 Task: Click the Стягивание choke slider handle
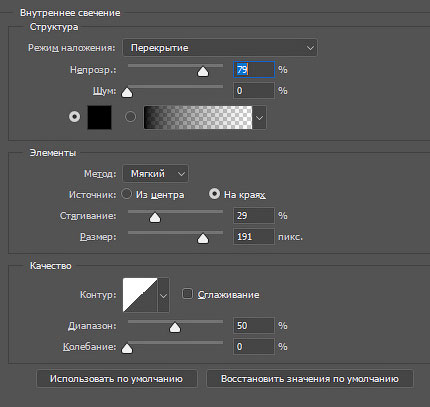point(155,217)
